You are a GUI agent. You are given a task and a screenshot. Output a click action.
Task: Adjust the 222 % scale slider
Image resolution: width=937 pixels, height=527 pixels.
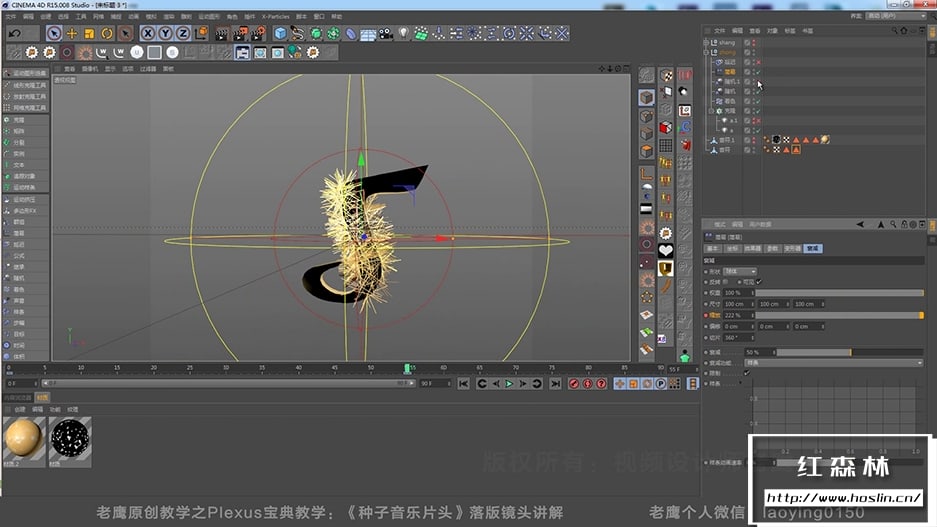[x=840, y=315]
